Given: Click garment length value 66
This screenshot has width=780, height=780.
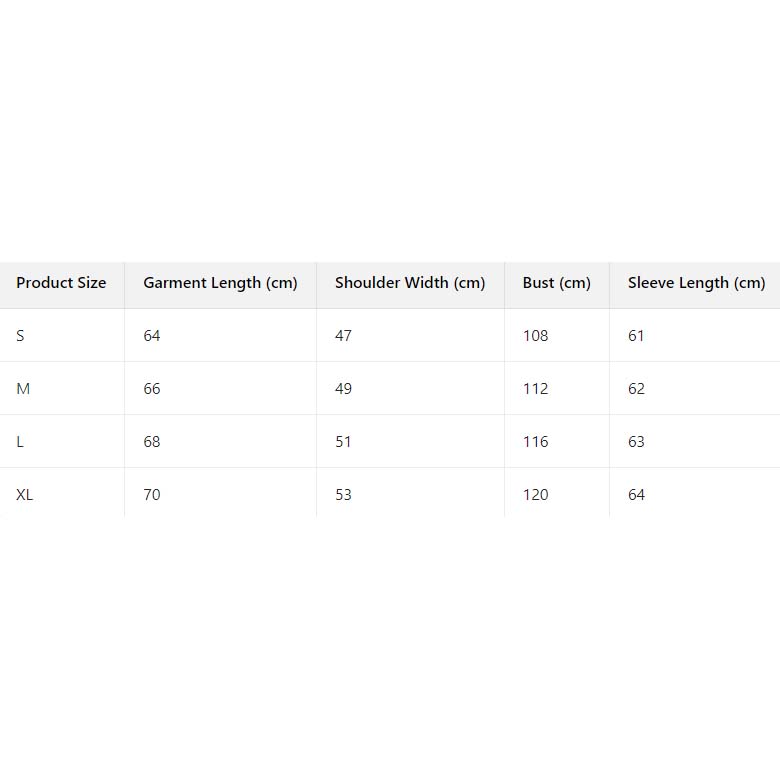Looking at the screenshot, I should point(152,389).
